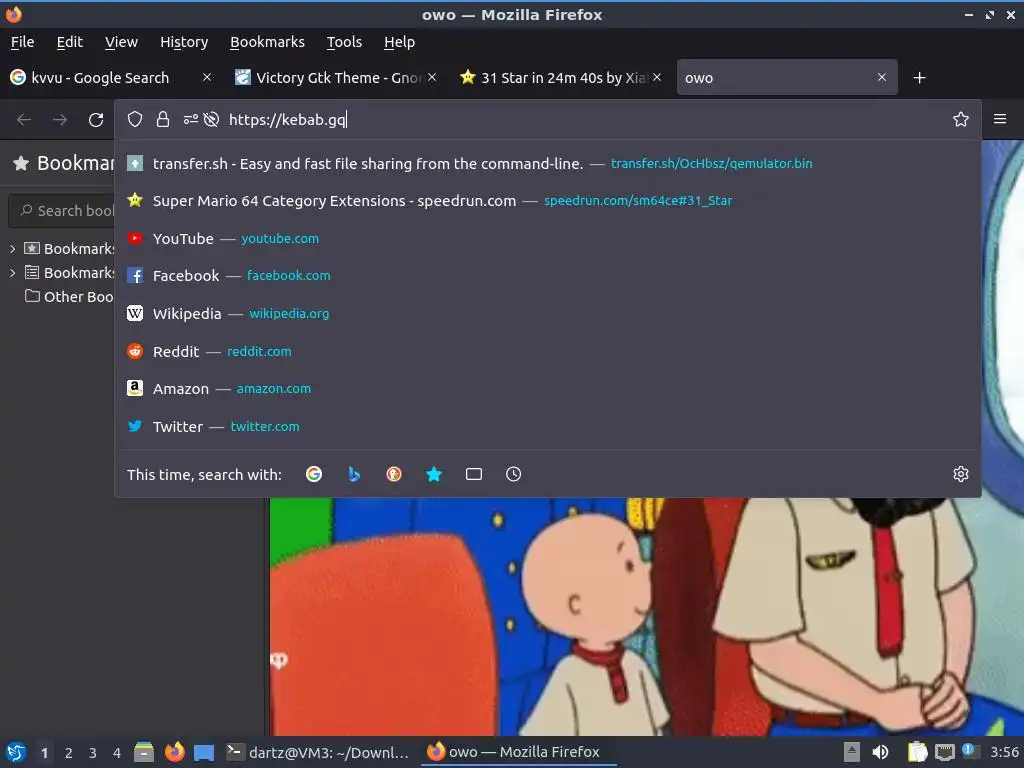Screen dimensions: 1024x768
Task: Open the Edit menu
Action: click(69, 42)
